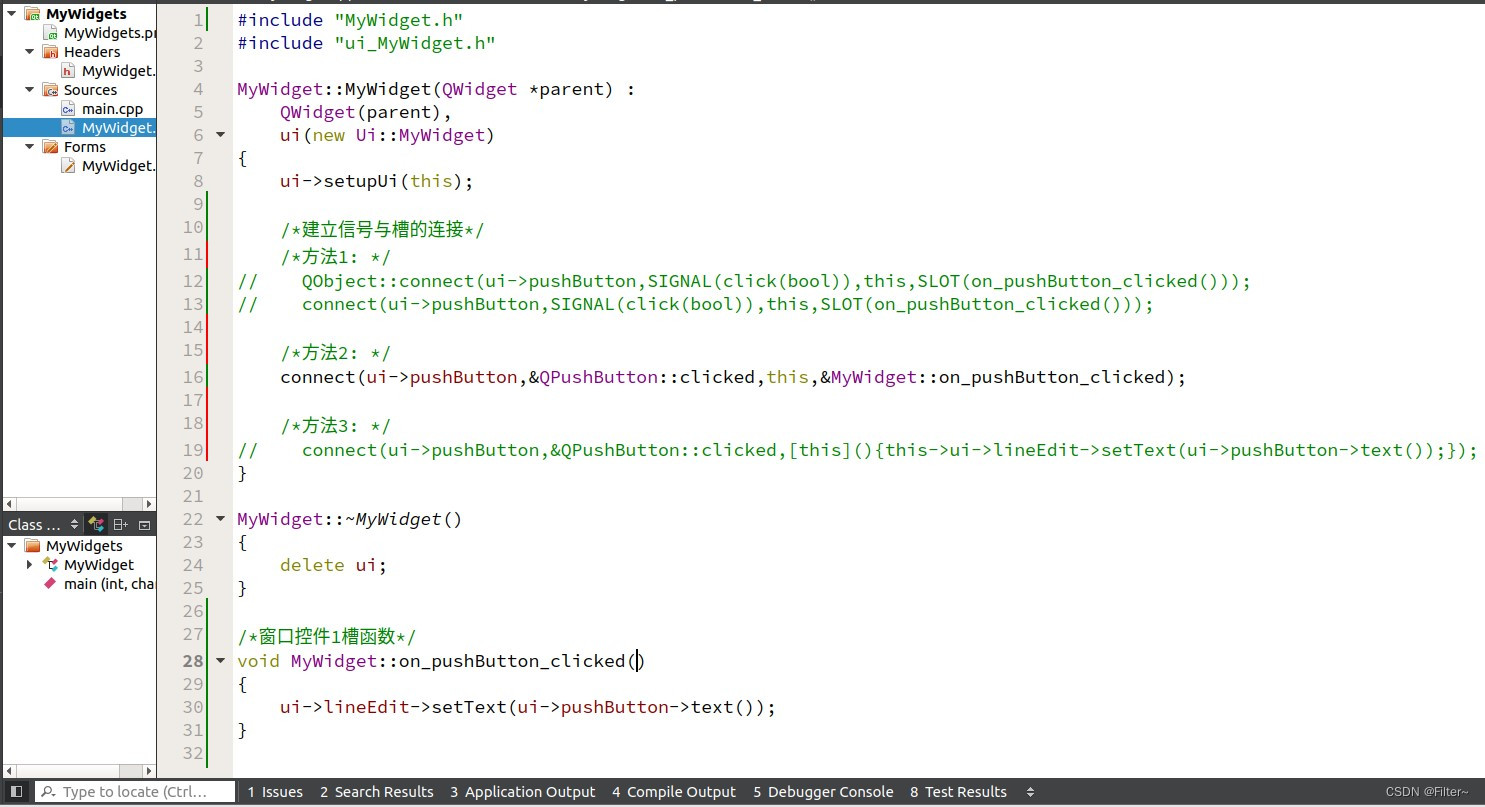Open the 1 Issues output pane
Viewport: 1485px width, 807px height.
[x=275, y=792]
